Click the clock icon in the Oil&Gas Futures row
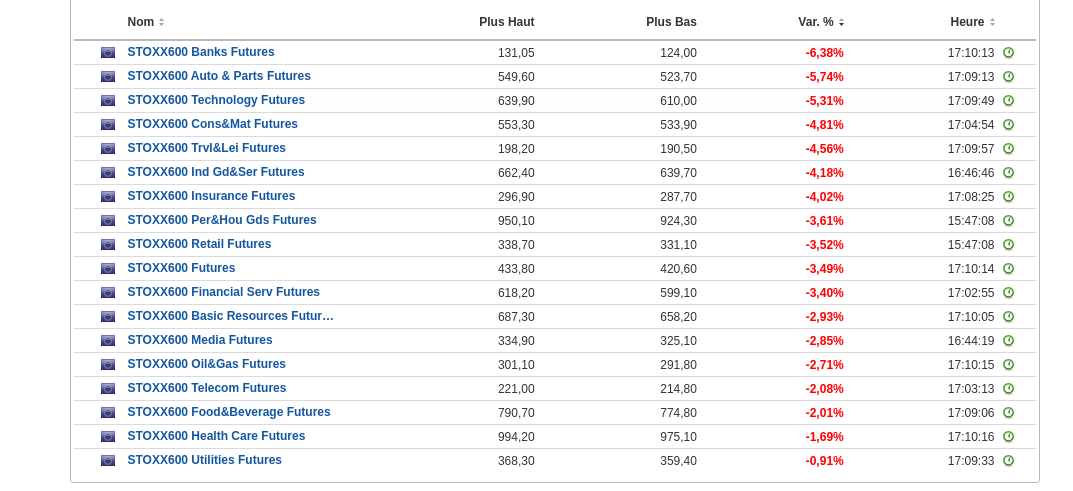The height and width of the screenshot is (491, 1073). 1008,365
